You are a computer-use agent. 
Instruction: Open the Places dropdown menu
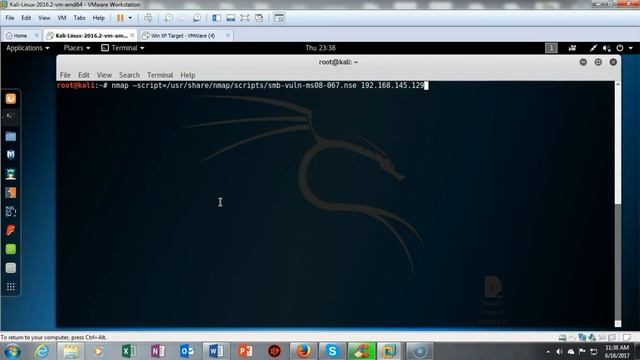(77, 48)
